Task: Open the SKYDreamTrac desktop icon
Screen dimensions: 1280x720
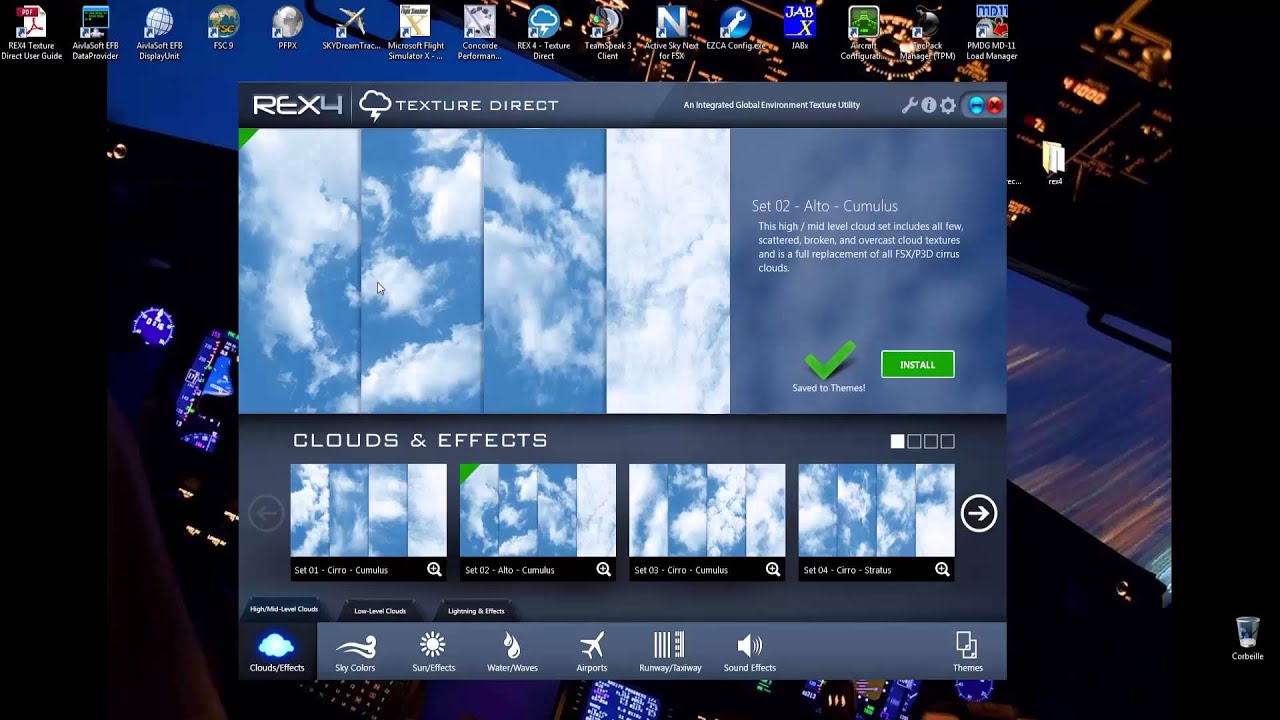Action: (x=351, y=28)
